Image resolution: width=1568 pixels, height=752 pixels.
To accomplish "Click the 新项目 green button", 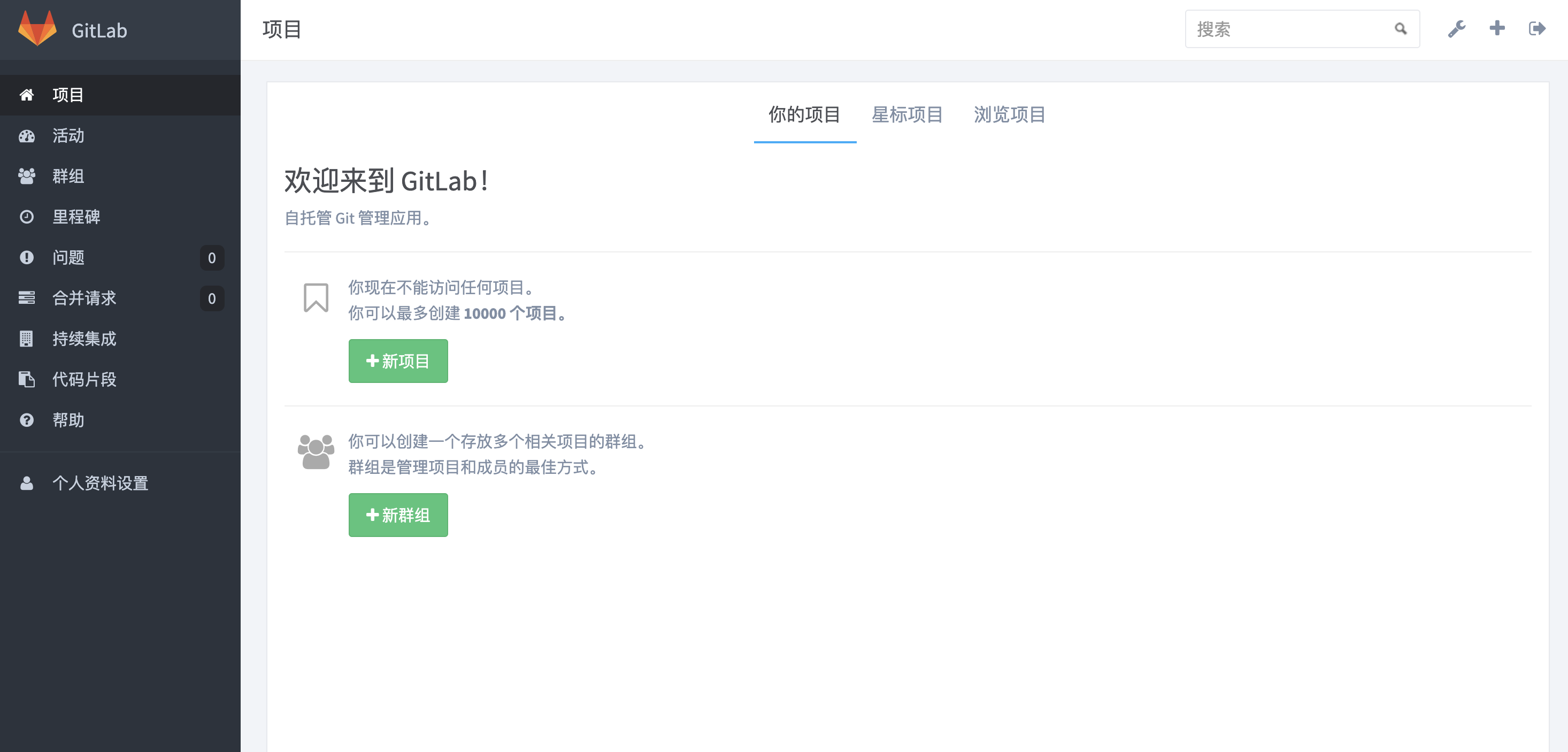I will 397,360.
